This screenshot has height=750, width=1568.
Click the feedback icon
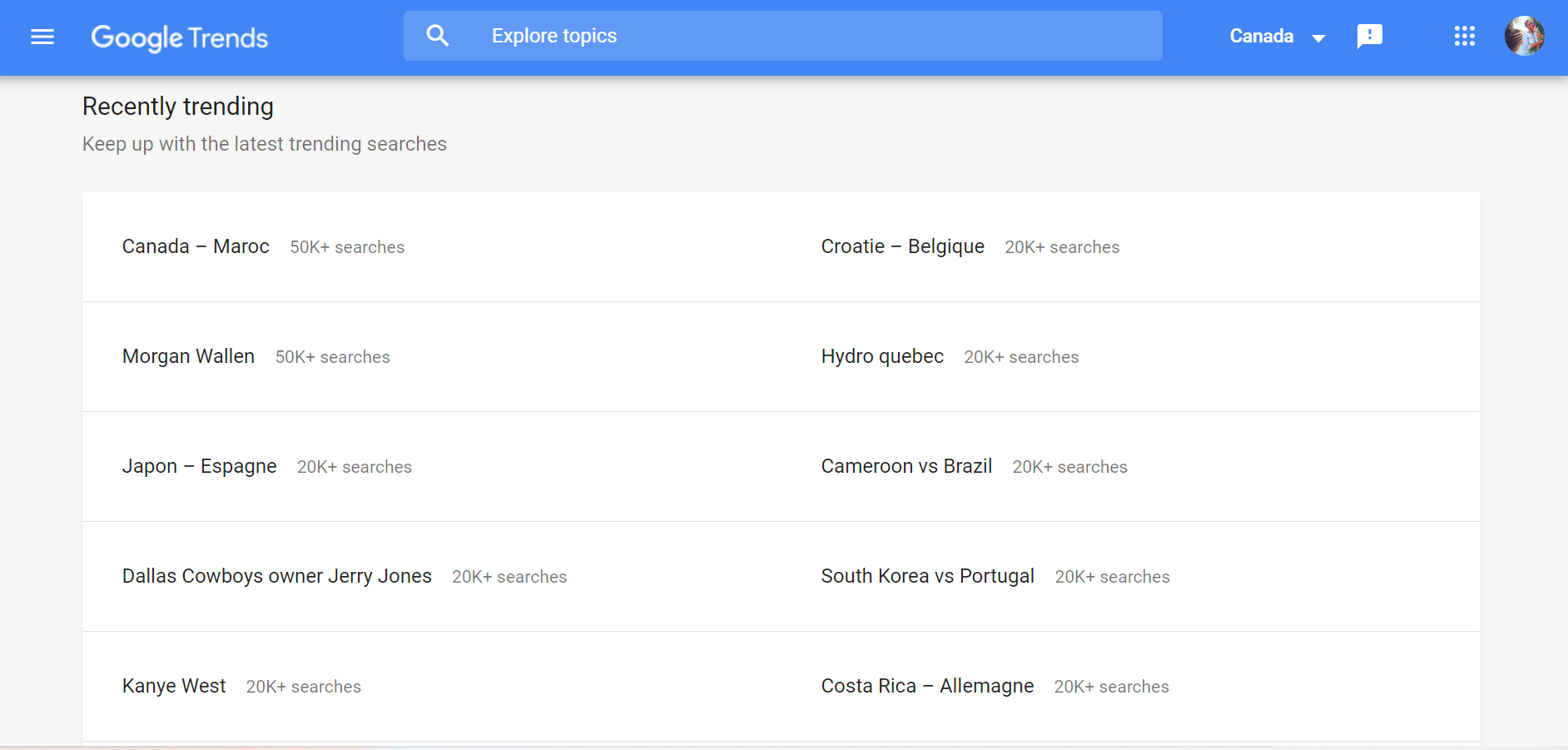1370,36
